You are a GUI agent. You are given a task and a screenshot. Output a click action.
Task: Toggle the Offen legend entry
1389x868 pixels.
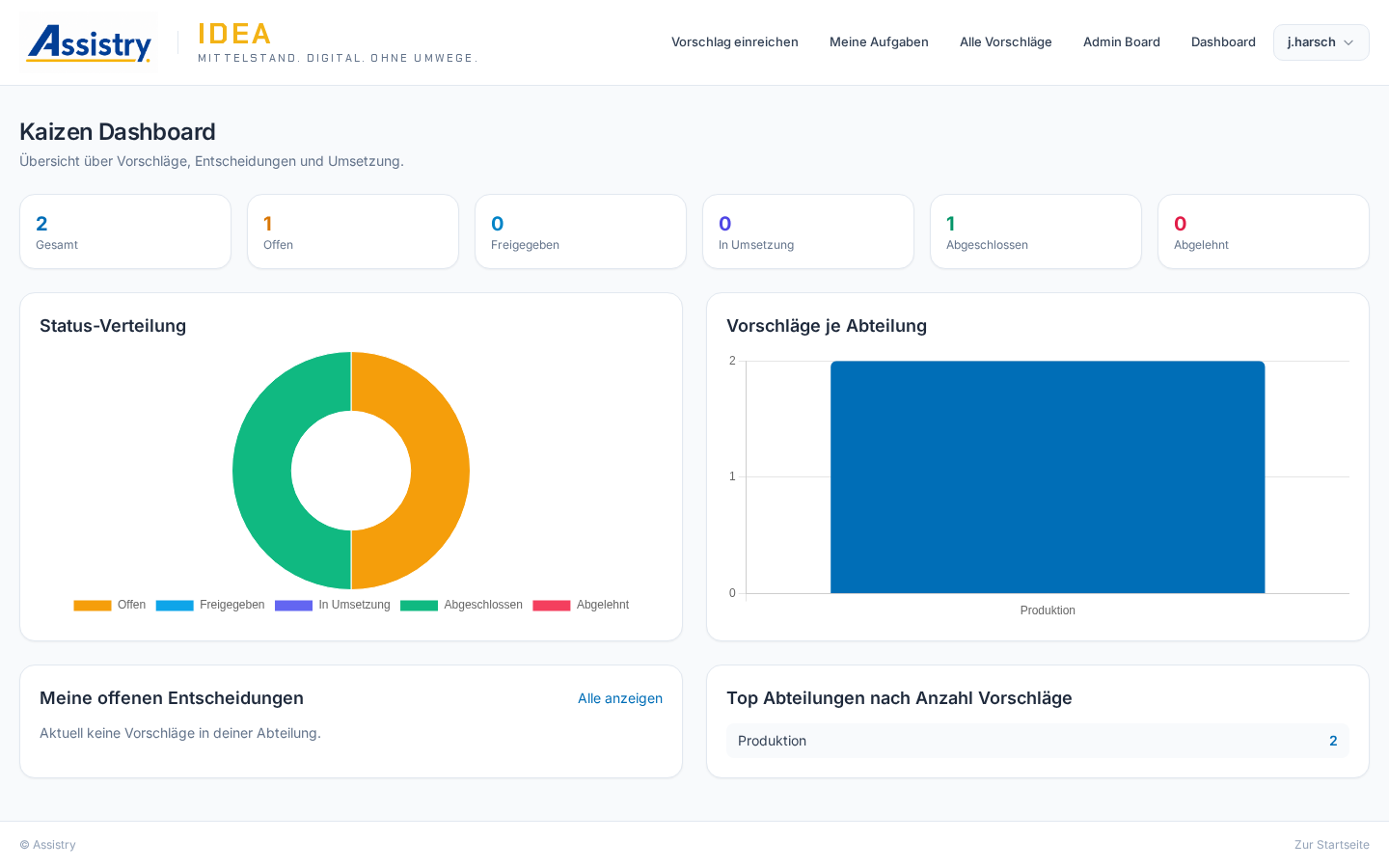pos(110,605)
